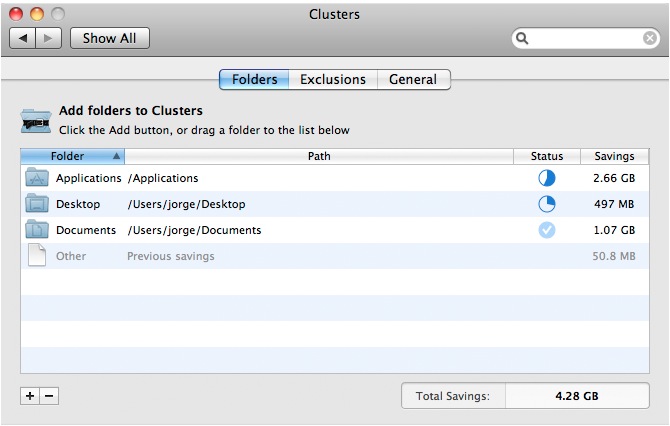670x426 pixels.
Task: Select the Folders tab
Action: click(x=255, y=80)
